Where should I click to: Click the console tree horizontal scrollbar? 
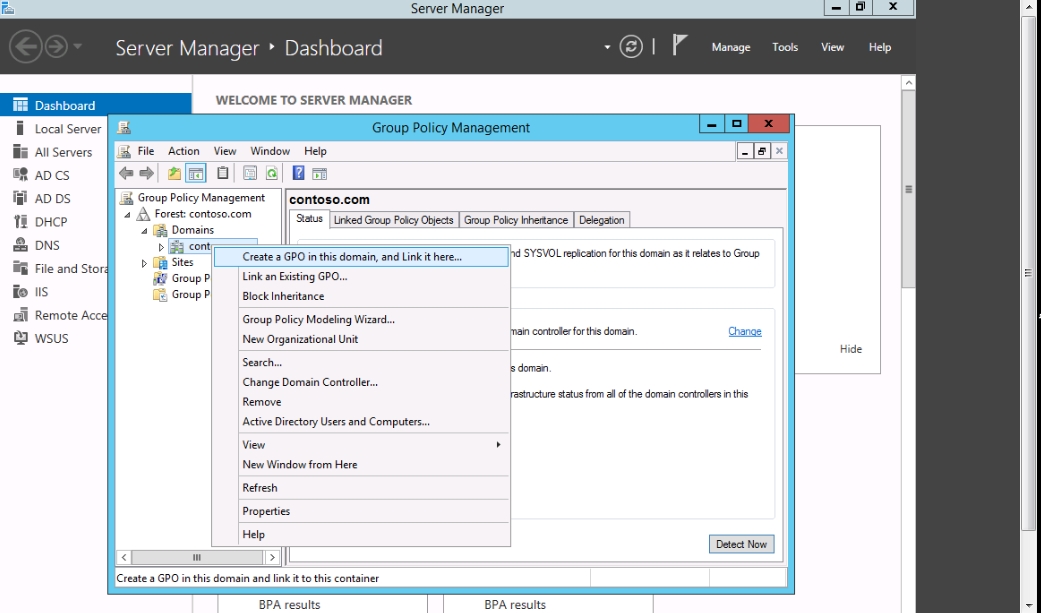point(196,557)
